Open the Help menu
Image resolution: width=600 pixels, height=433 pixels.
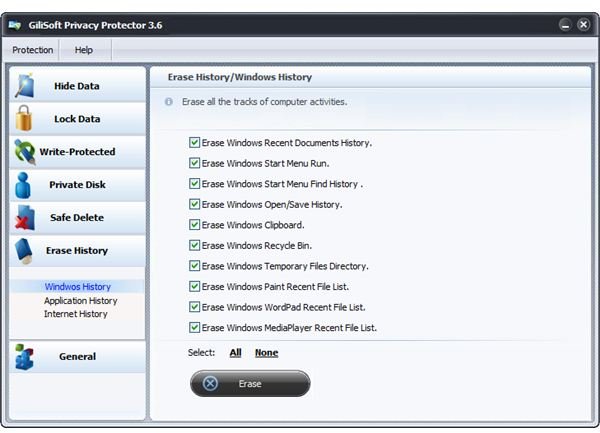[84, 50]
